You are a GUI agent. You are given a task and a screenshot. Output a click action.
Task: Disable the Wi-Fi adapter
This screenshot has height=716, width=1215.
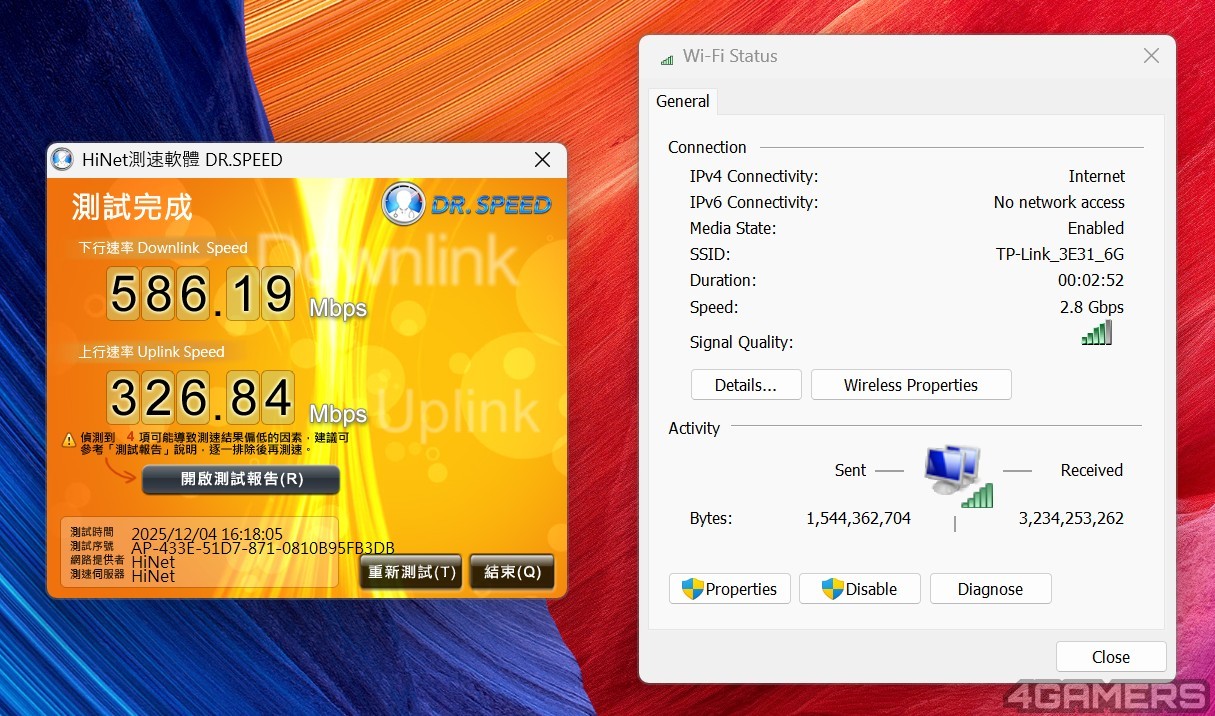(x=859, y=589)
